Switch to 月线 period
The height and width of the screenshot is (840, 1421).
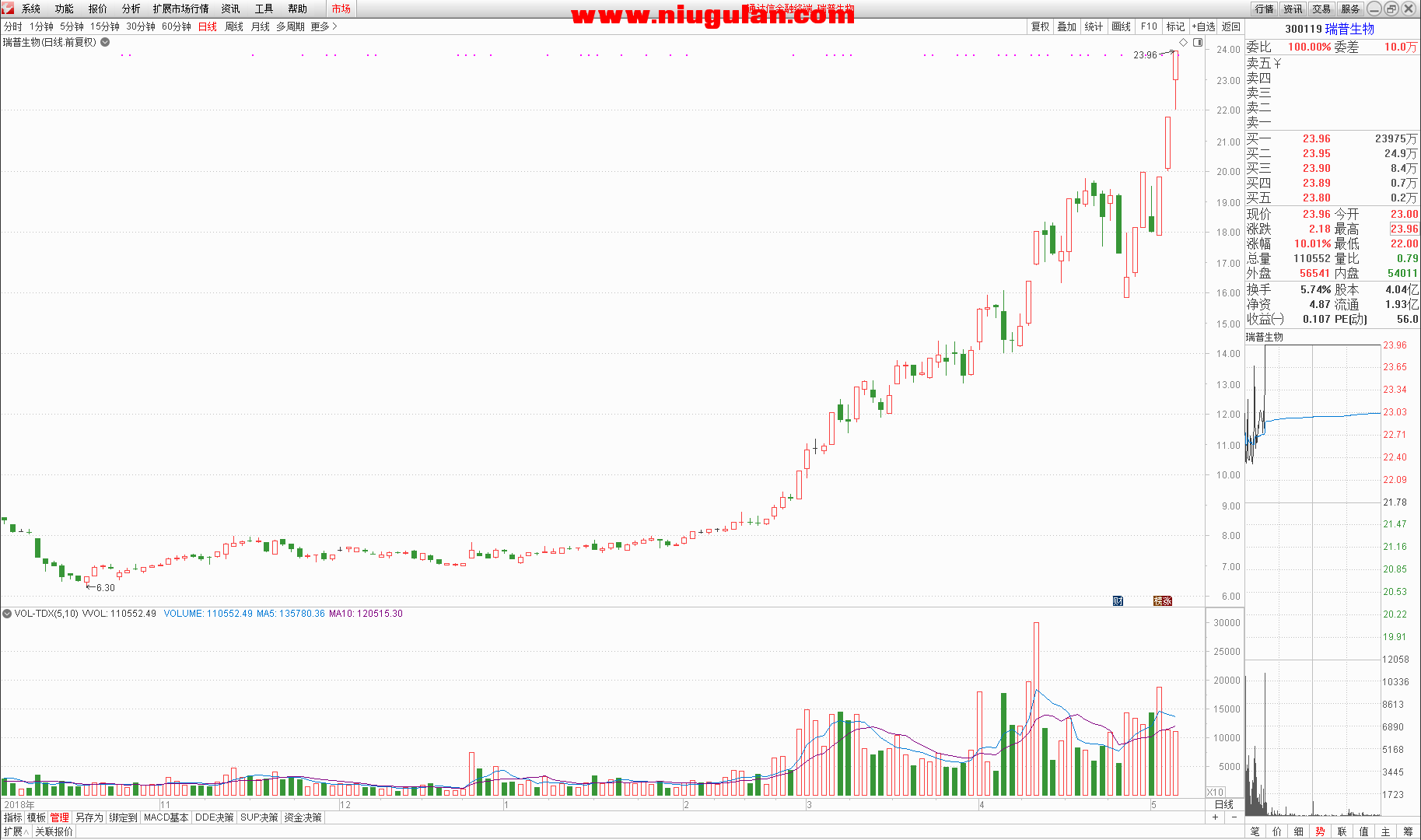(x=261, y=26)
